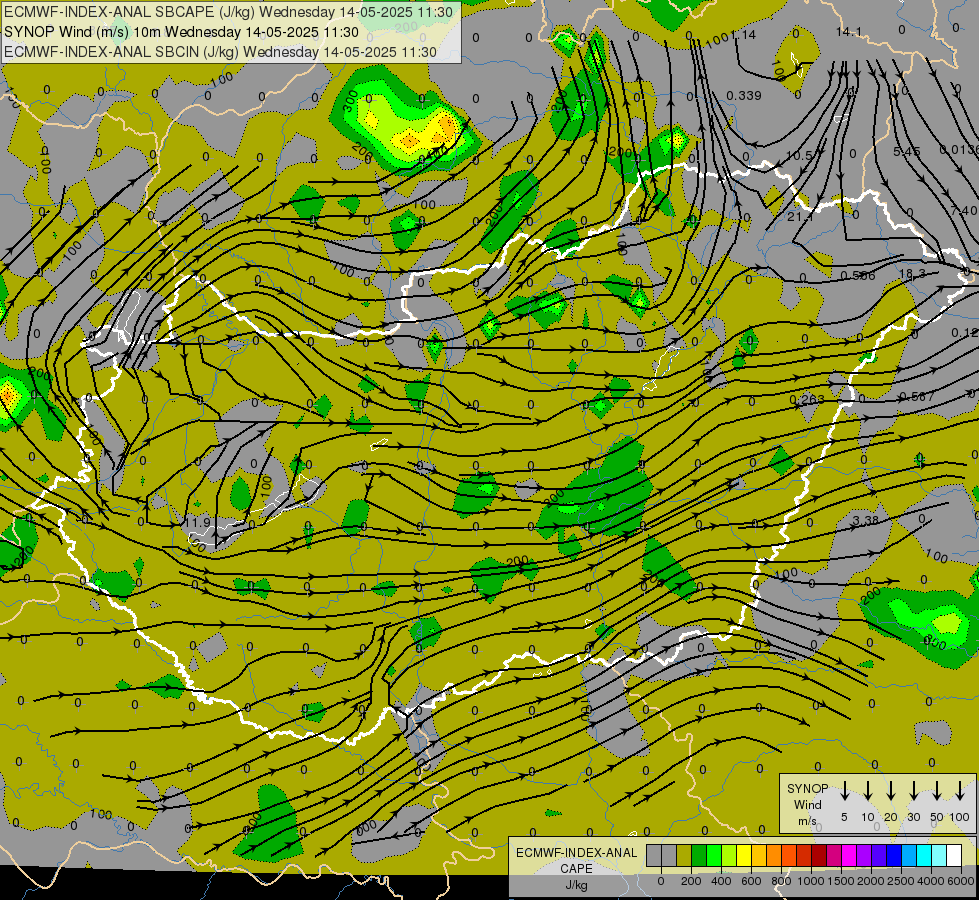
Task: Pick the yellow-green lime CAPE legend swatch
Action: coord(729,855)
